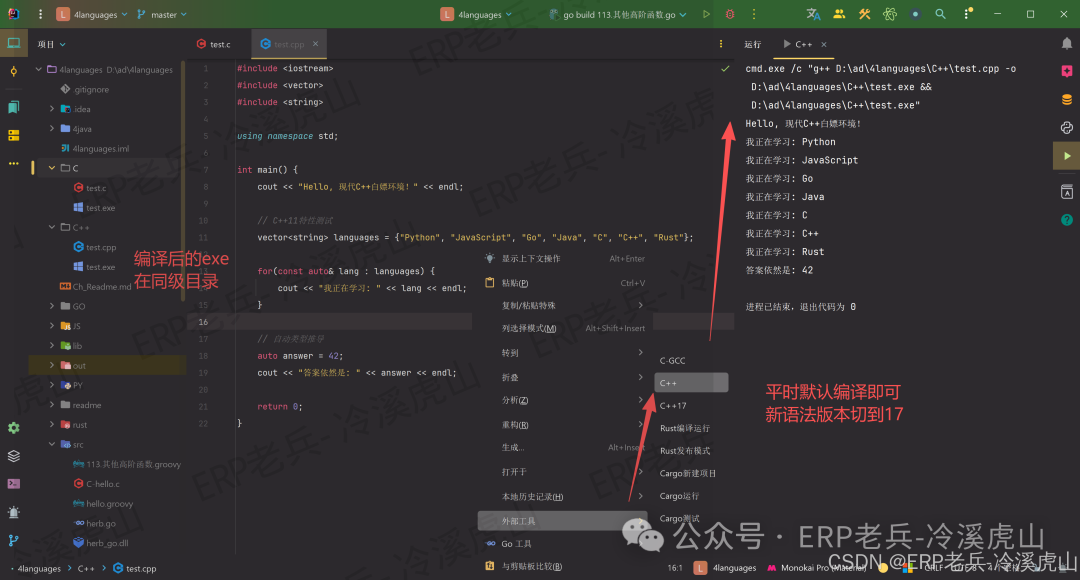This screenshot has width=1080, height=580.
Task: Select 粘贴(P) in context menu
Action: 565,283
